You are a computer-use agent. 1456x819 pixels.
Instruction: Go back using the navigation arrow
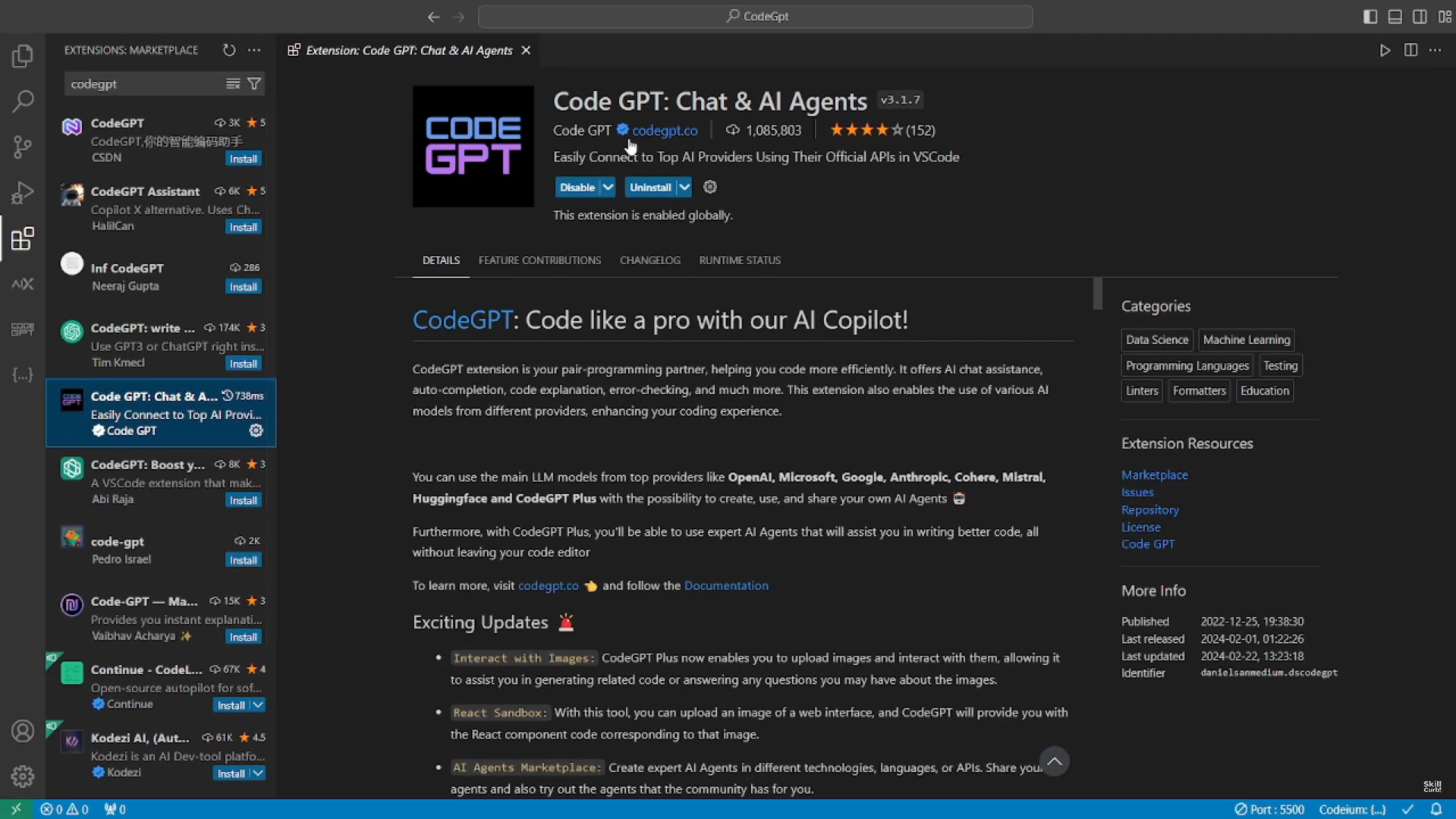pos(433,16)
